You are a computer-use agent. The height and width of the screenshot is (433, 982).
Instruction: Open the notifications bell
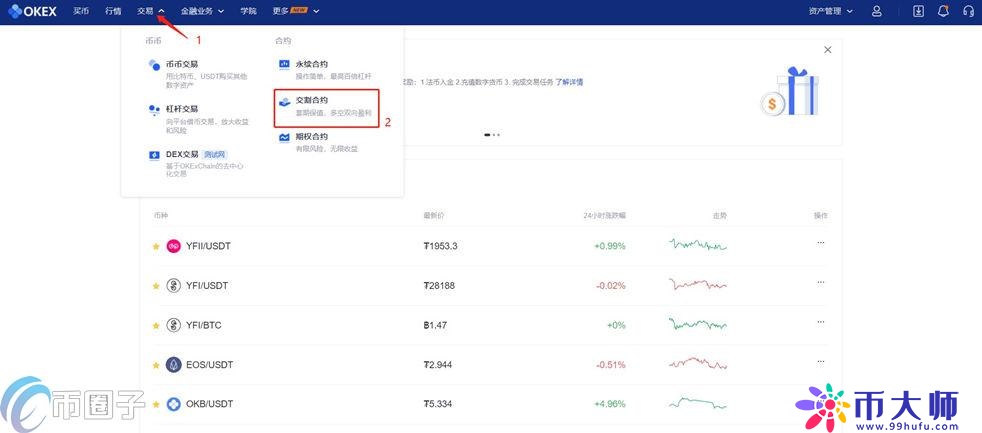[x=943, y=11]
